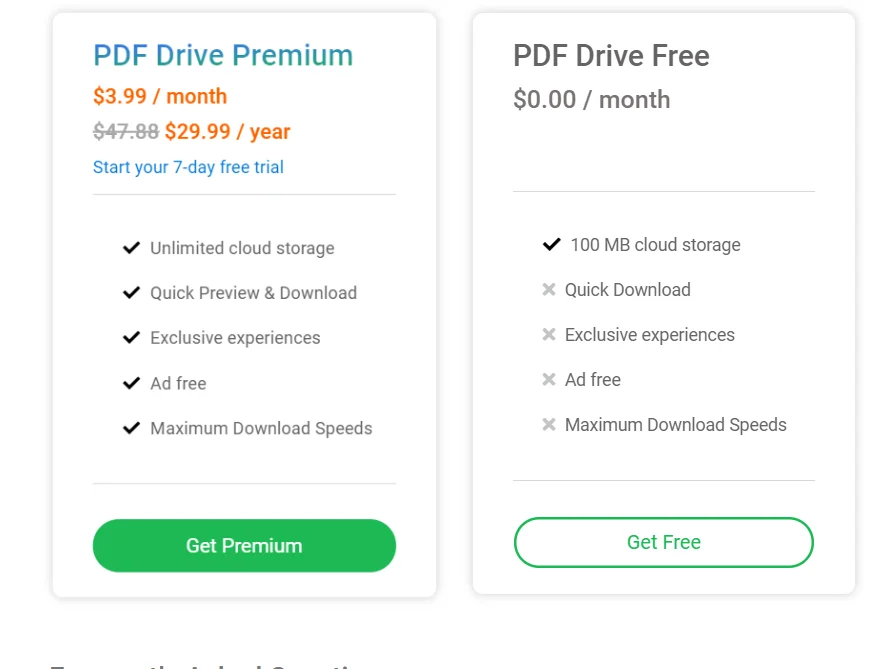Click the checkmark beside Premium Exclusive experiences
Viewport: 889px width, 669px height.
click(x=132, y=337)
